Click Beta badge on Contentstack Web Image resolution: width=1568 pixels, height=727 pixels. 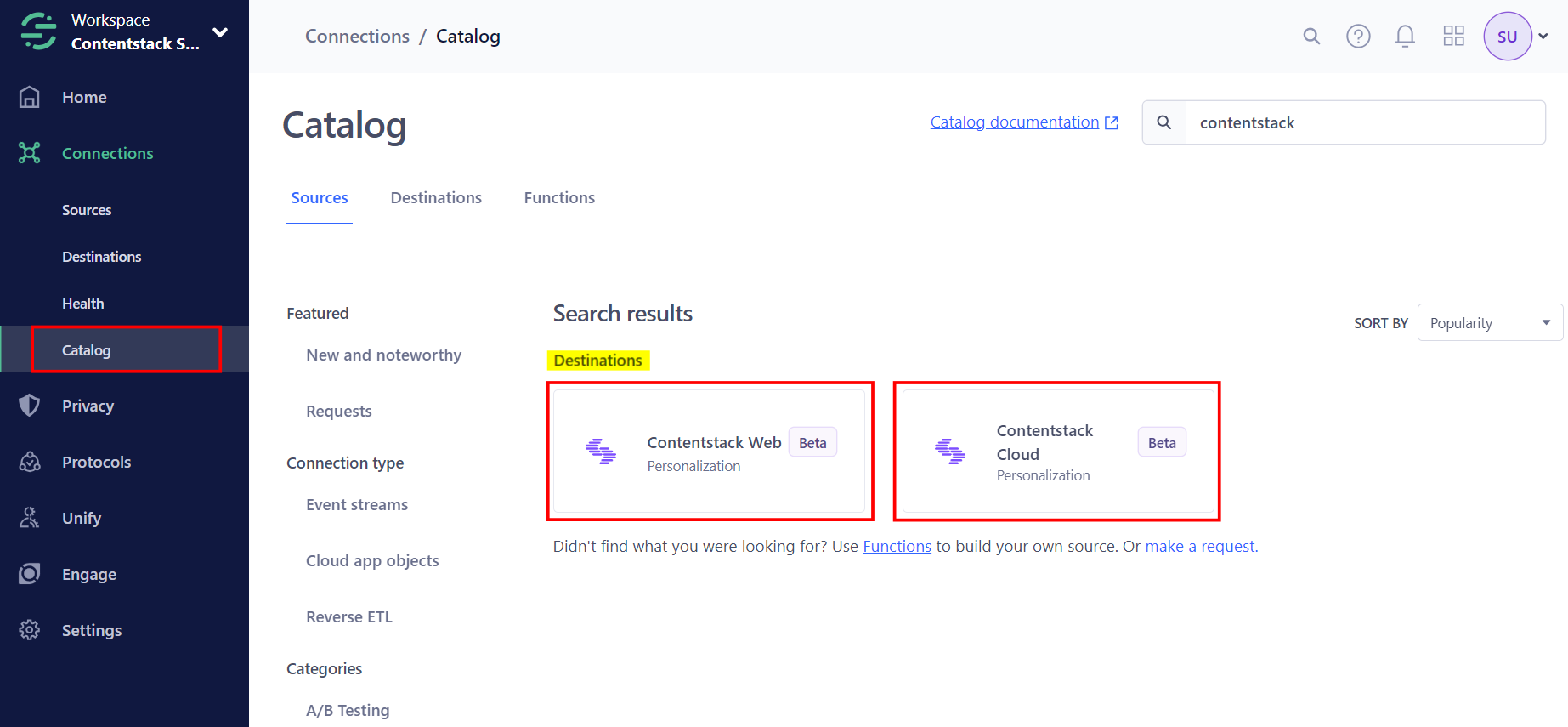click(812, 443)
